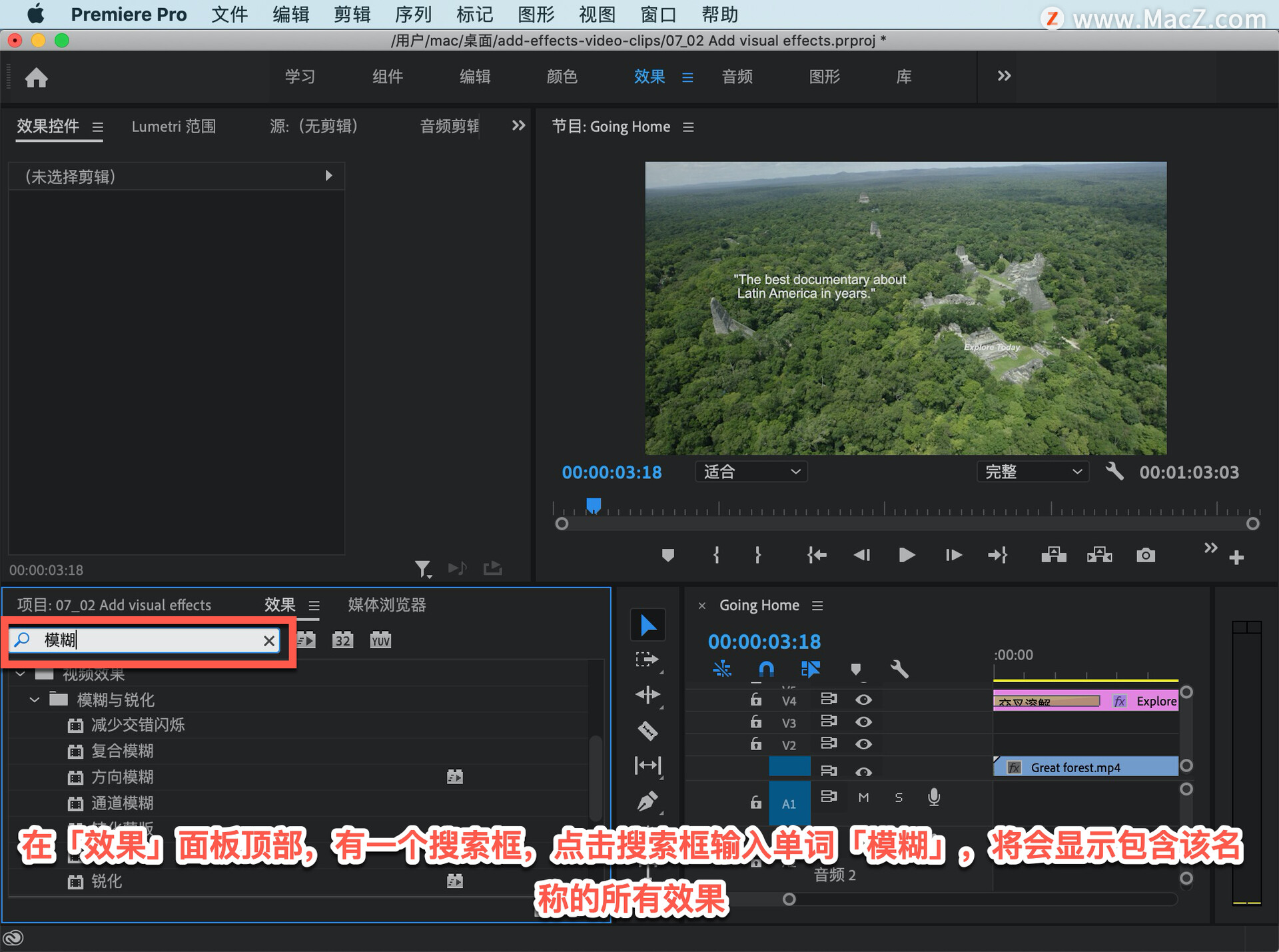Click the program monitor playhead marker
Image resolution: width=1279 pixels, height=952 pixels.
click(593, 506)
